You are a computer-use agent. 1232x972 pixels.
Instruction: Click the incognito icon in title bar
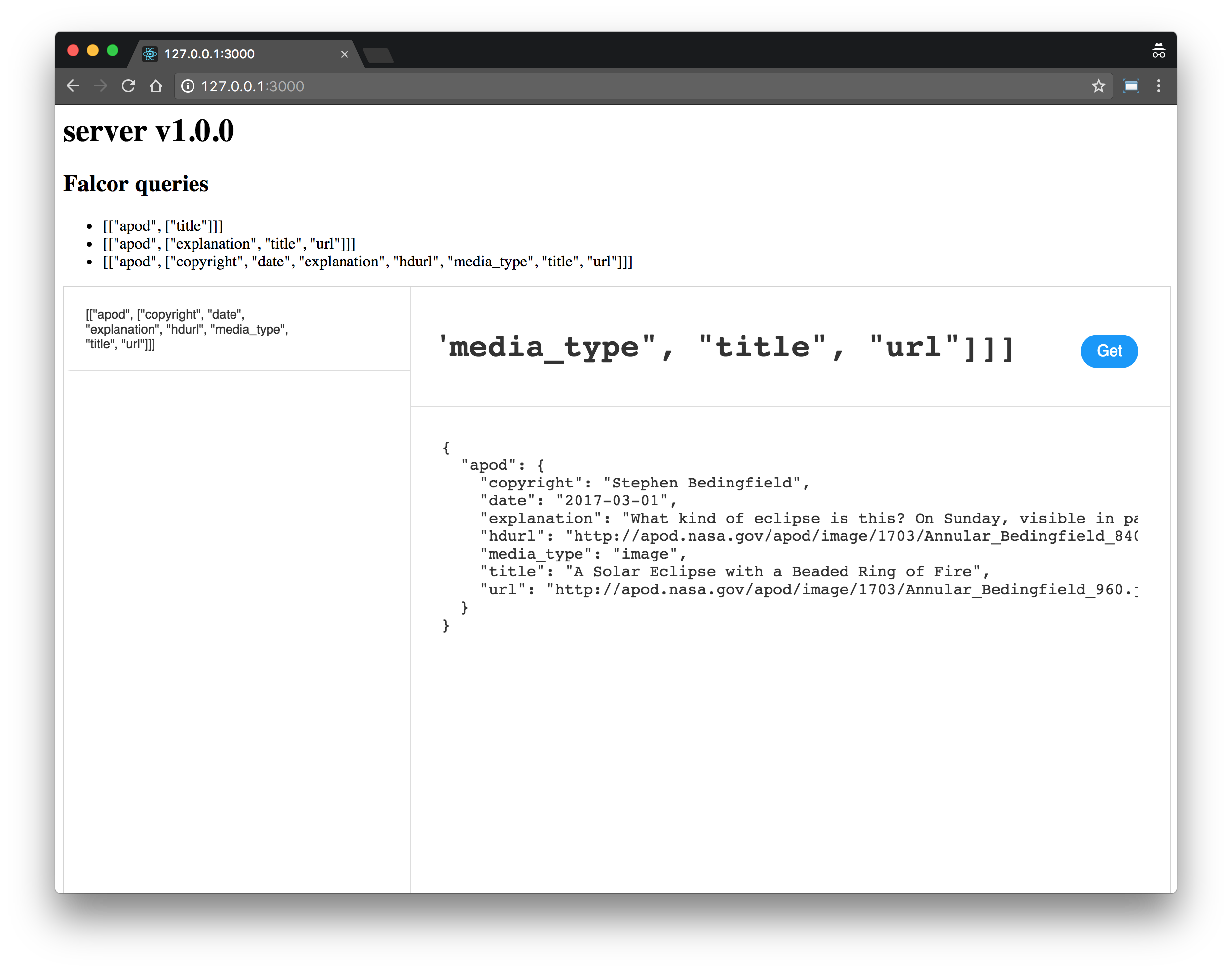click(x=1158, y=51)
